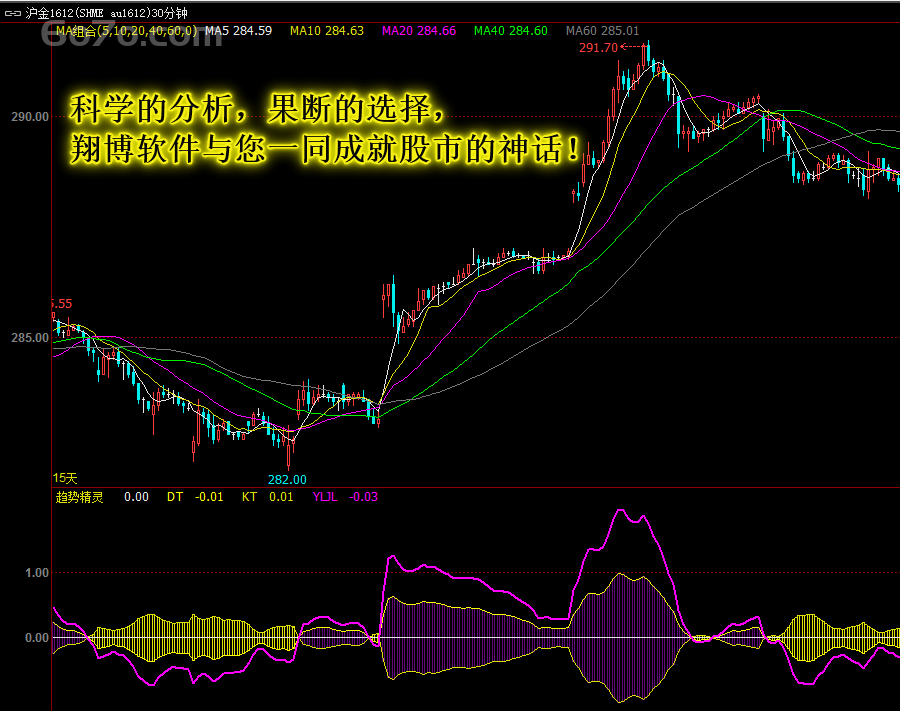This screenshot has width=900, height=711.
Task: Select the gray MA60 285.01 reading
Action: [602, 31]
